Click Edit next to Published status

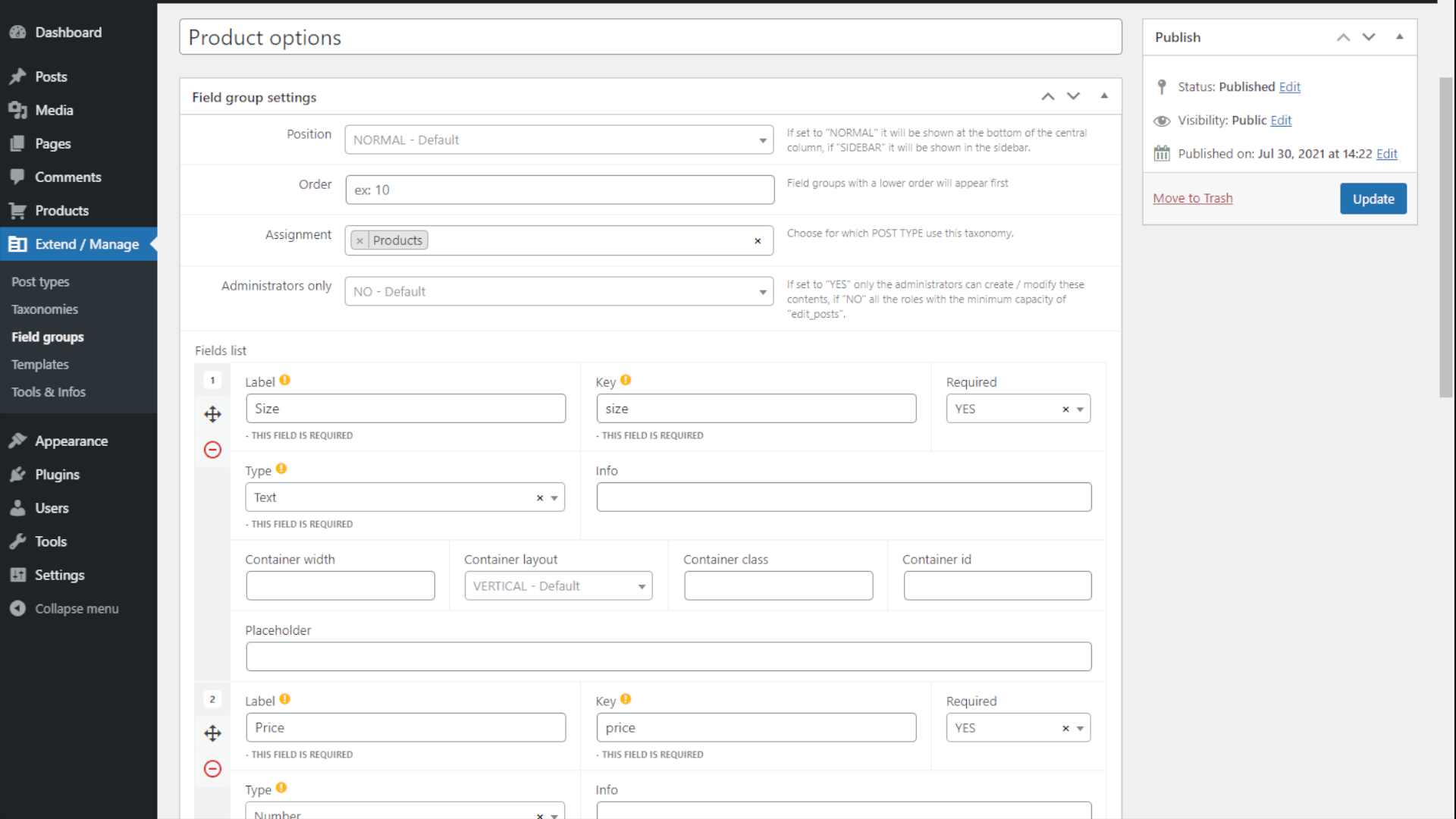point(1290,87)
